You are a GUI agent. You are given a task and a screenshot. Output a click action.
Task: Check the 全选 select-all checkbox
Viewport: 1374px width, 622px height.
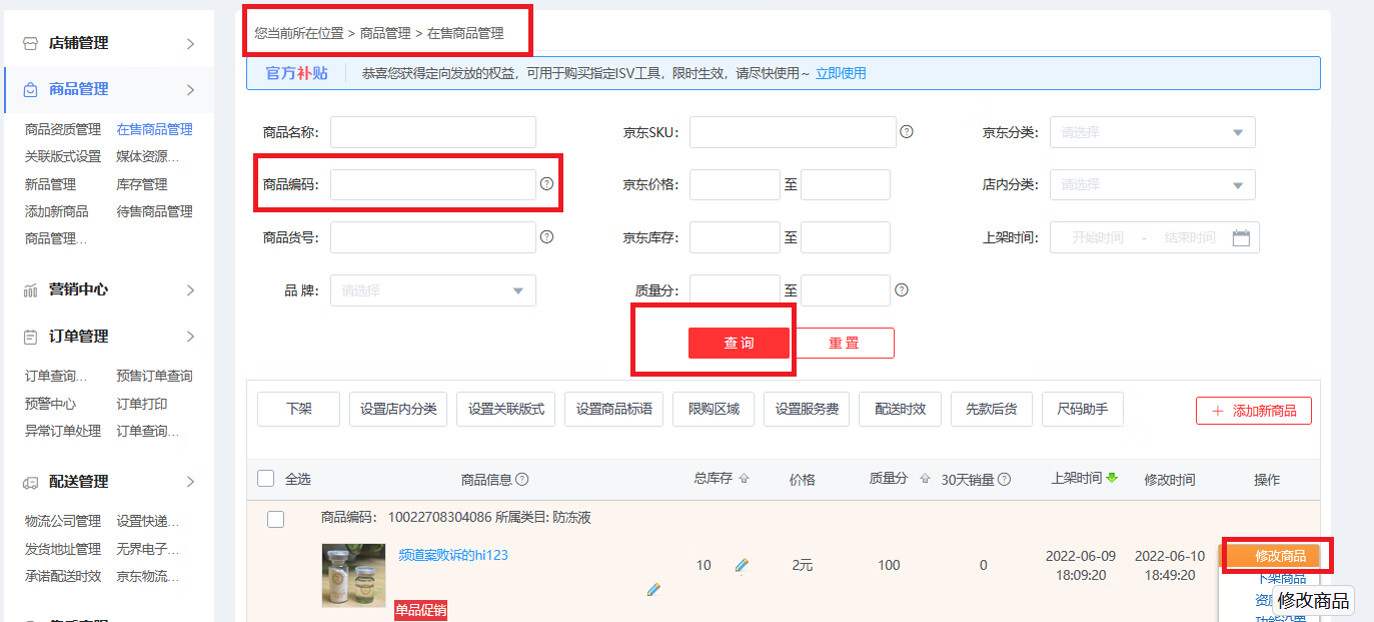tap(265, 478)
